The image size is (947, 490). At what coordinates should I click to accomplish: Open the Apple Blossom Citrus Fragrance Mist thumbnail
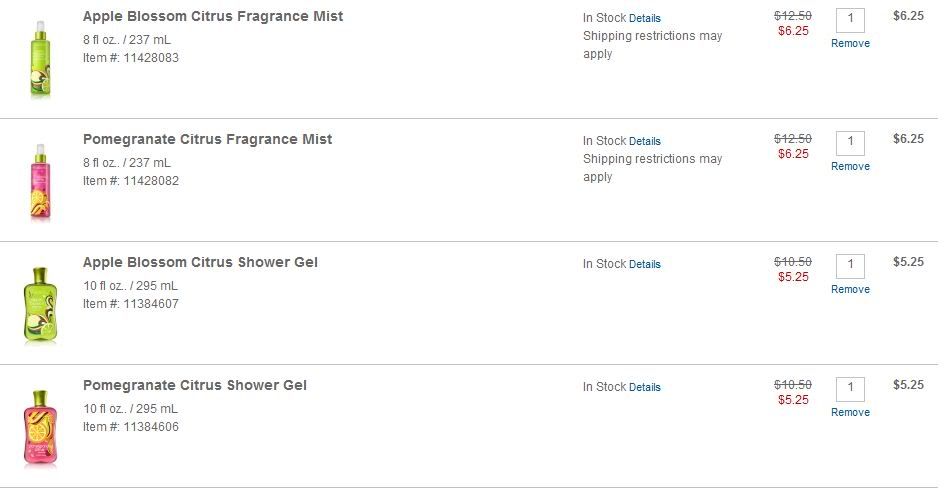click(40, 59)
